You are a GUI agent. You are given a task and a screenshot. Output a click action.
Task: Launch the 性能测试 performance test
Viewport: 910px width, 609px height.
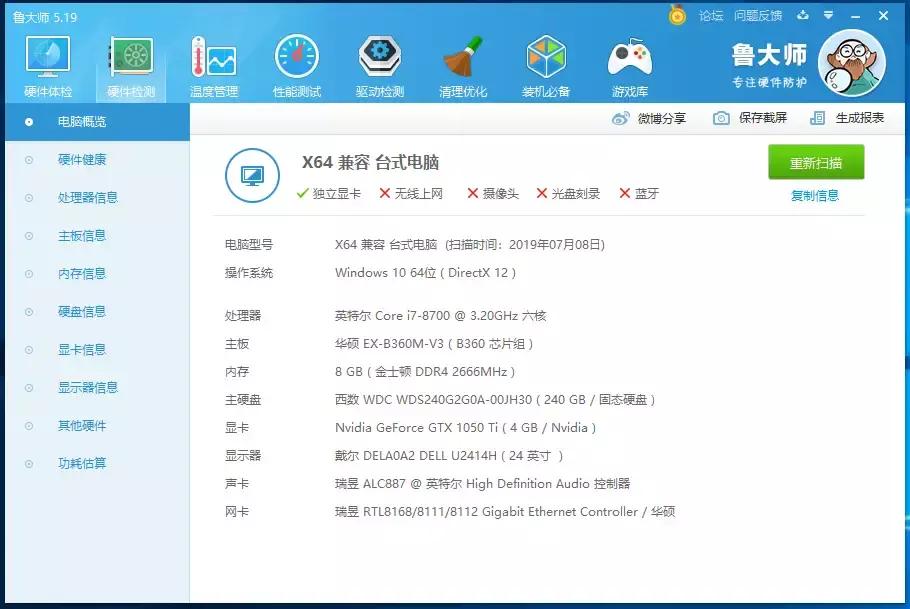point(296,62)
